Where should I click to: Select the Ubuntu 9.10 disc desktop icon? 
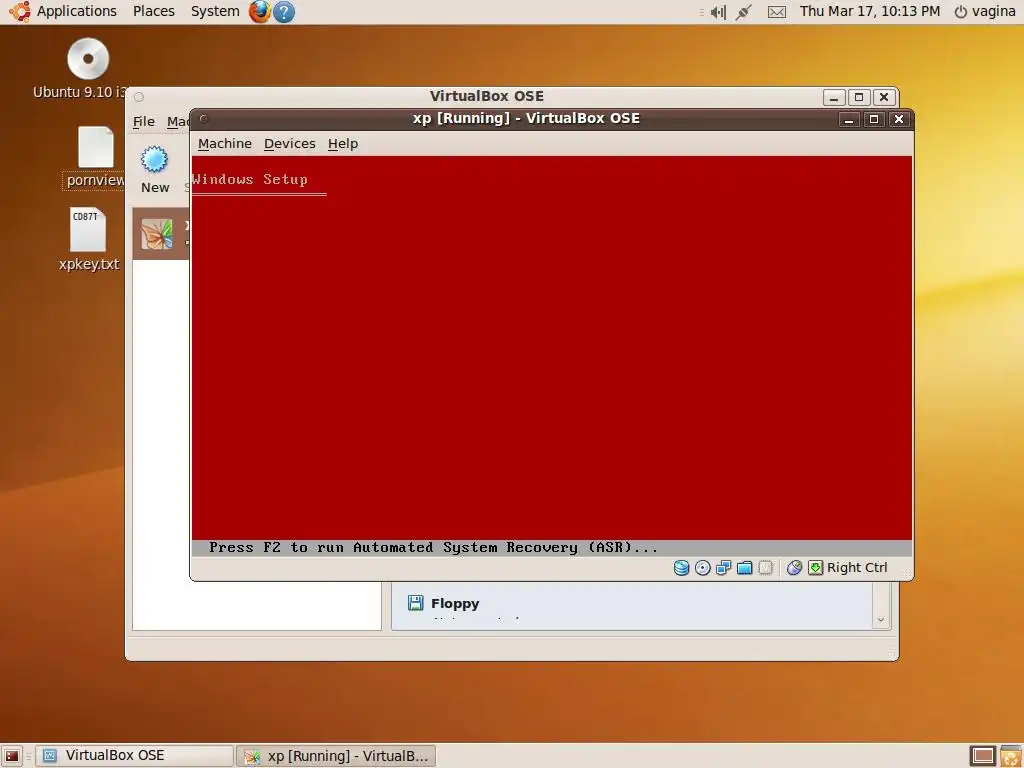88,68
